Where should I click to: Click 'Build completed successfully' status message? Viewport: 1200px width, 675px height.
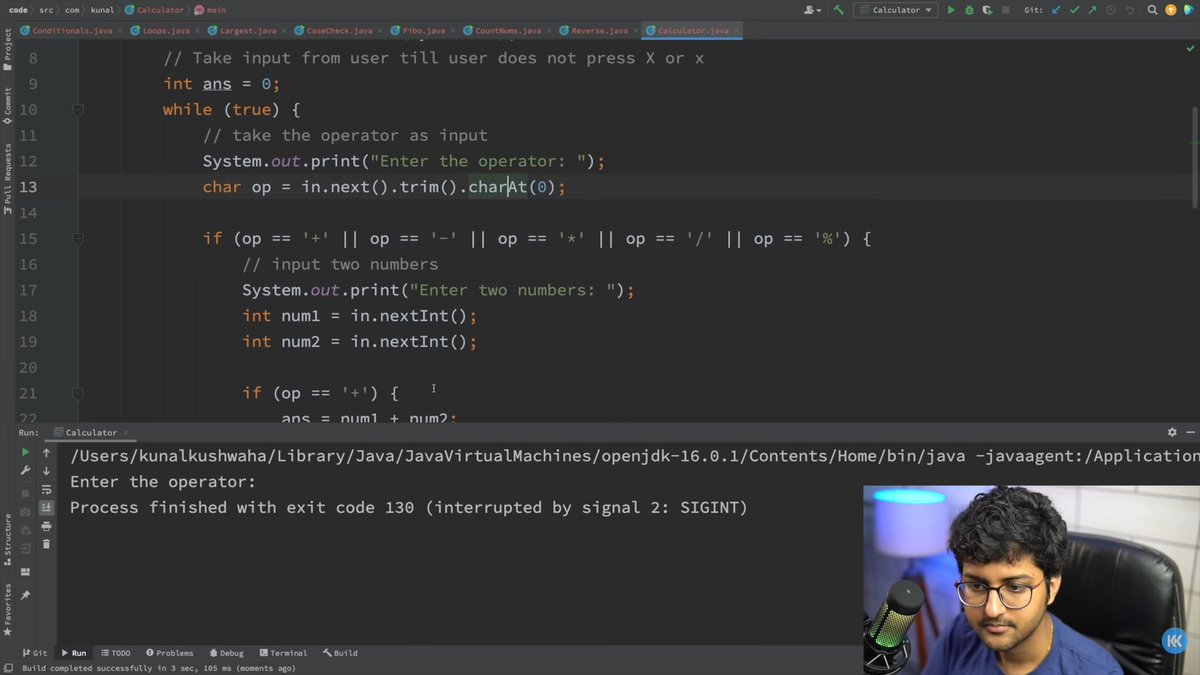click(x=157, y=668)
